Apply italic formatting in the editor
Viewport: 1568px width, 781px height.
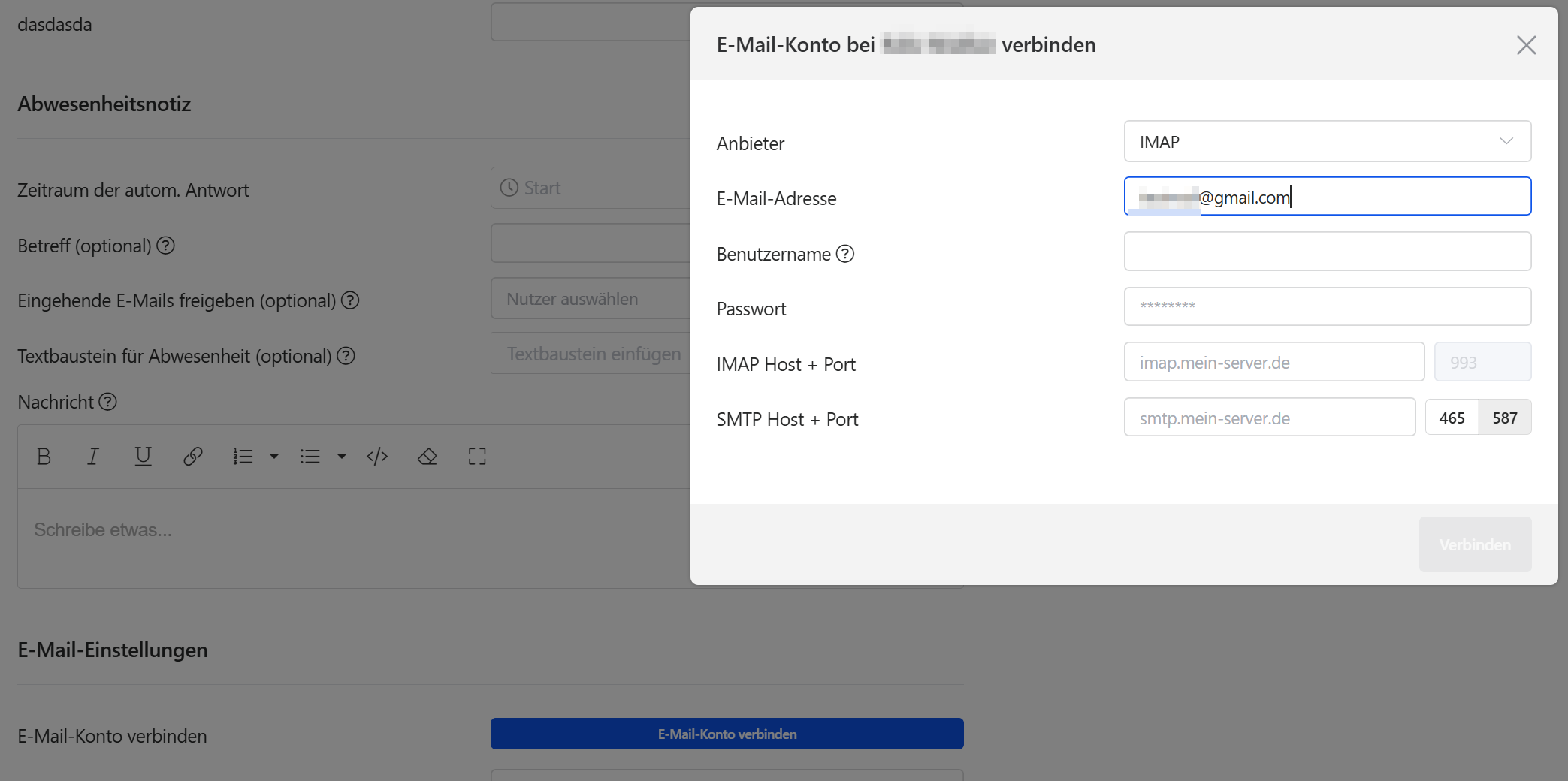point(93,457)
